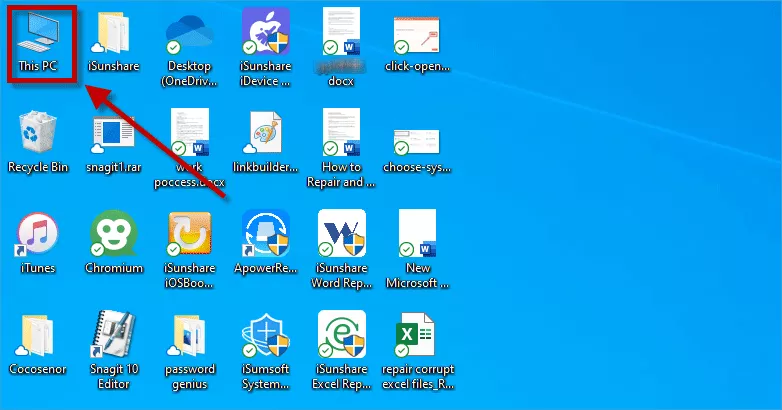Select the ApowerRe shortcut icon
This screenshot has height=410, width=782.
265,233
